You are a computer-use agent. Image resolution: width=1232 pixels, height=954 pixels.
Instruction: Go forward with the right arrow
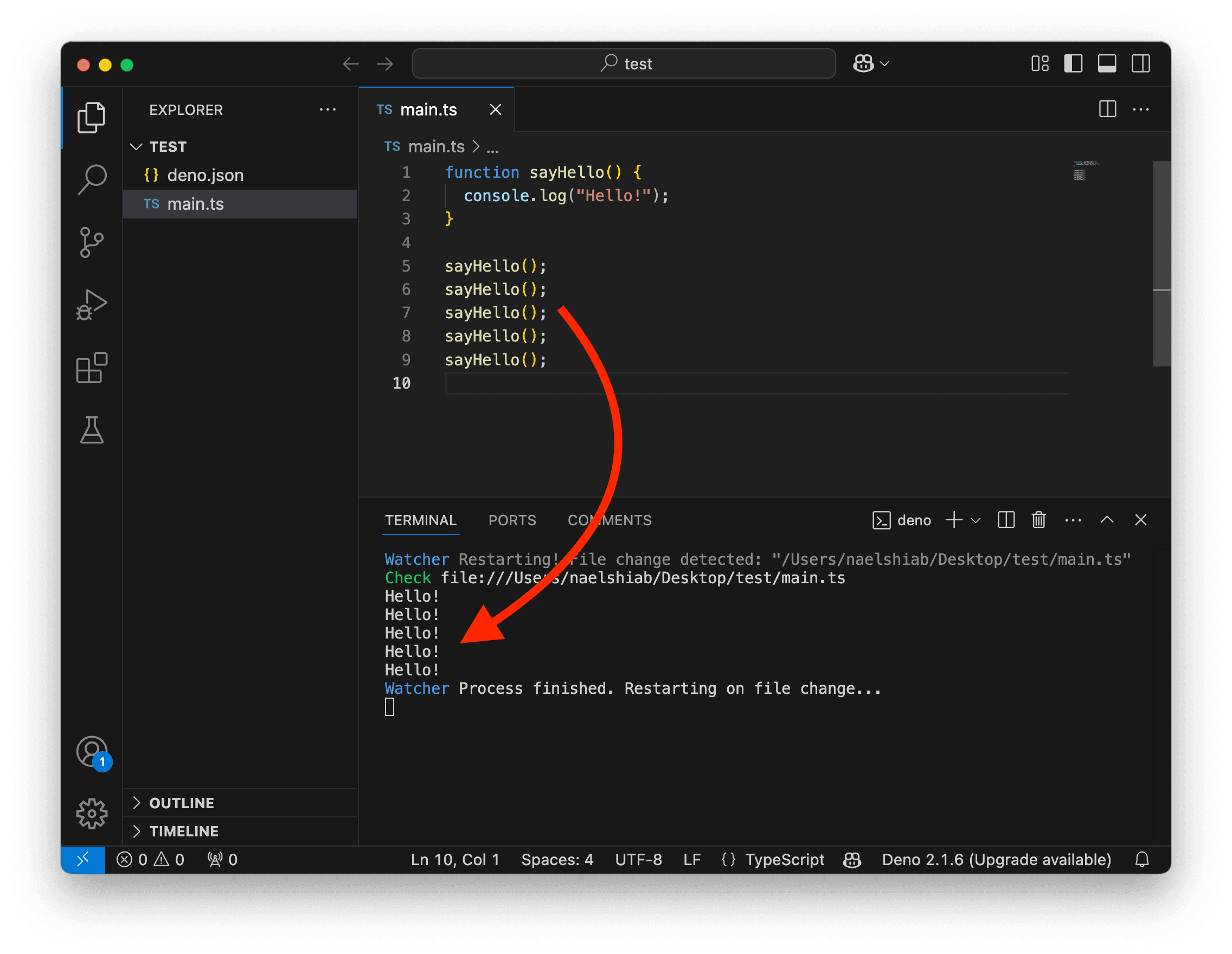386,64
